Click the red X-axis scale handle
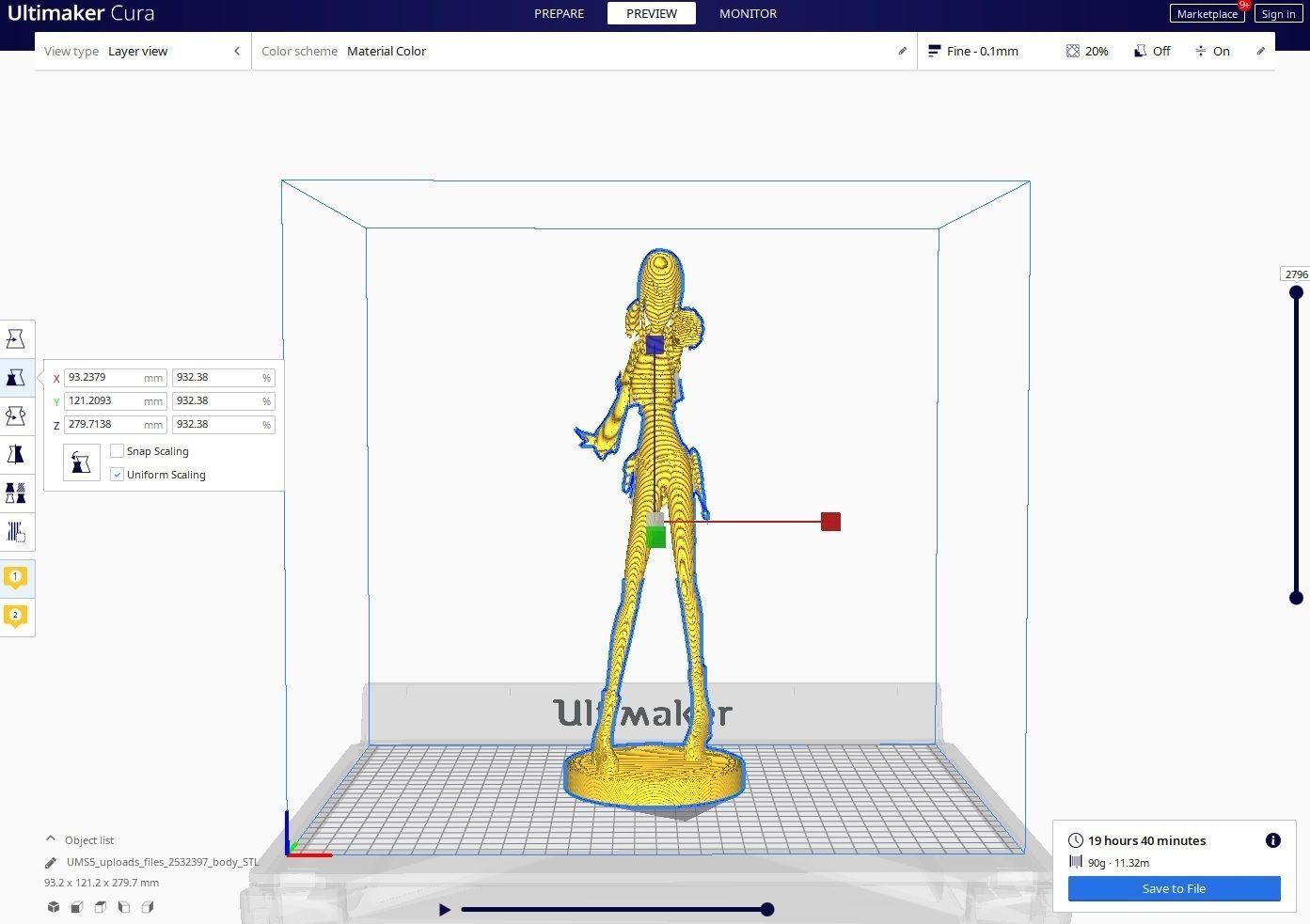The image size is (1310, 924). pyautogui.click(x=830, y=522)
